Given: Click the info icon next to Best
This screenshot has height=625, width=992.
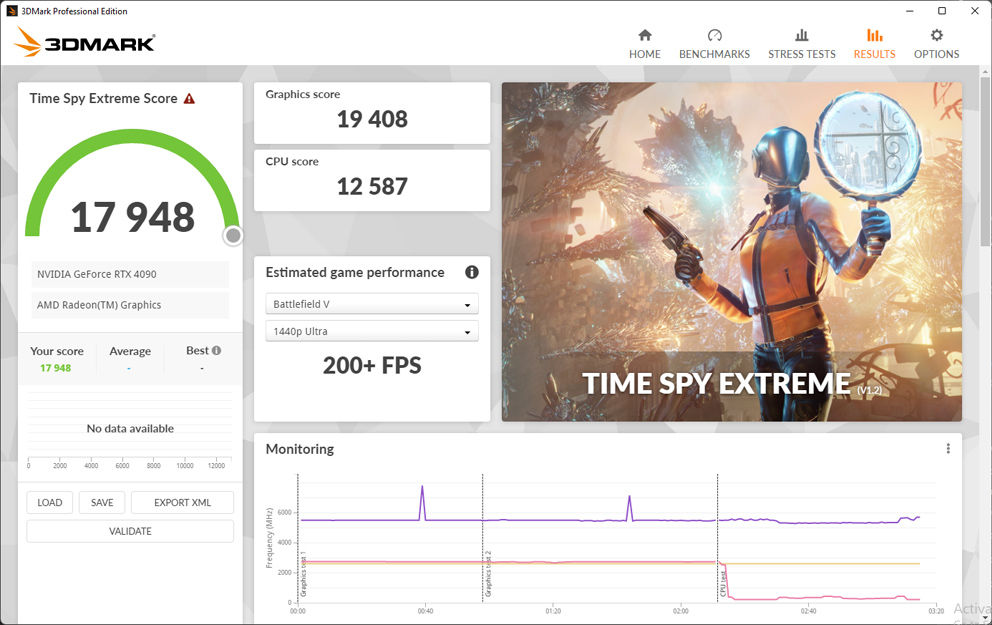Looking at the screenshot, I should pos(216,350).
